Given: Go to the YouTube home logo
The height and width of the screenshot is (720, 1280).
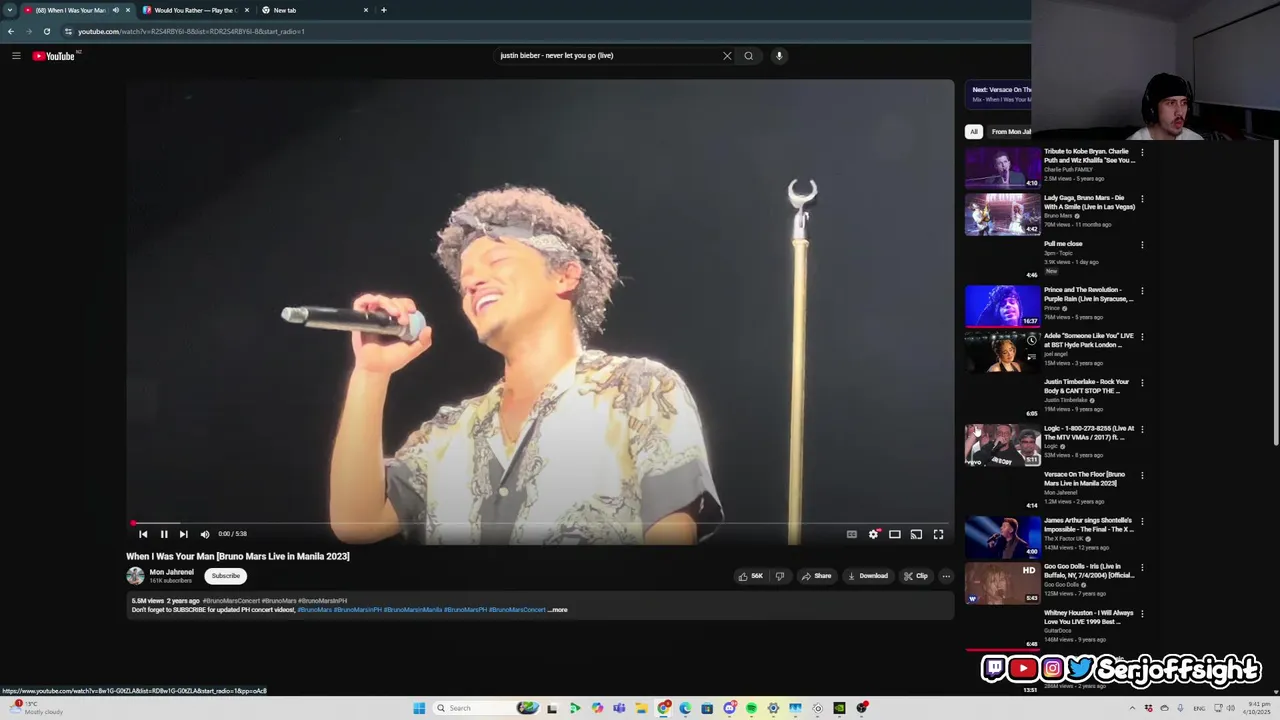Looking at the screenshot, I should 54,56.
